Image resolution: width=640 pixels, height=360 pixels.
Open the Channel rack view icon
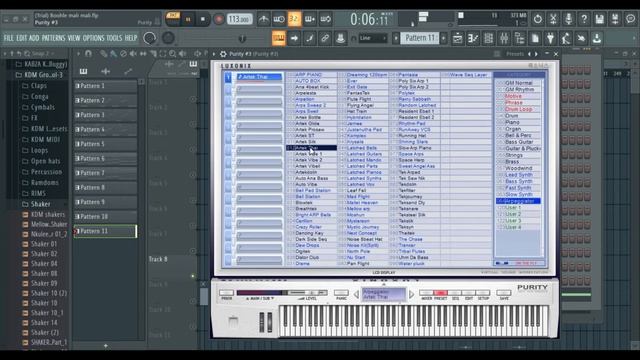(489, 38)
